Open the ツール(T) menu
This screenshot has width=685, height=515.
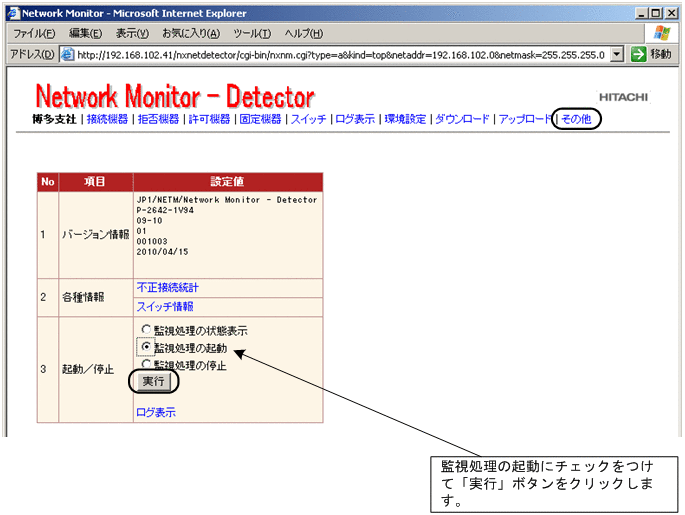252,34
